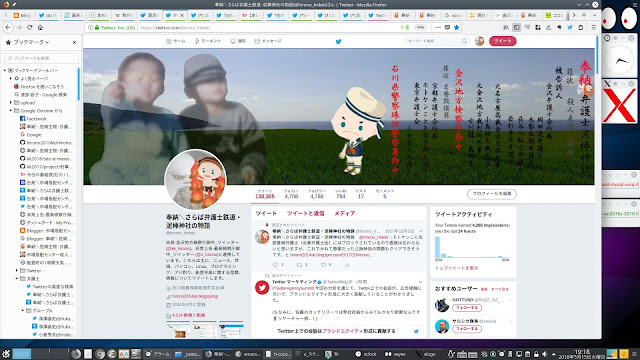
Task: Click the Twitter extension icon in Firefox toolbar
Action: (570, 27)
